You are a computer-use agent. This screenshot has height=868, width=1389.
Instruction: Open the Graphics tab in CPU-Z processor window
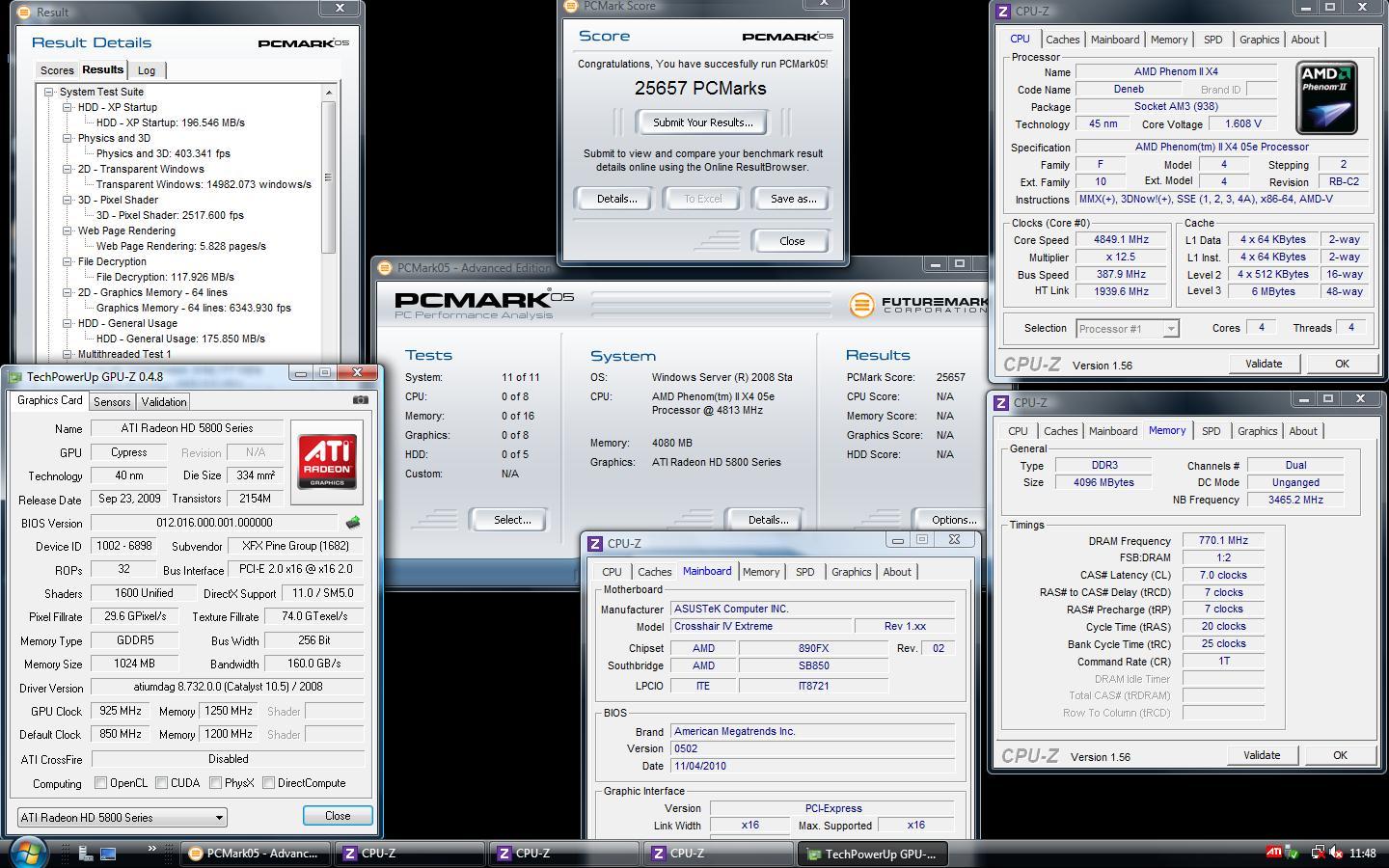(x=1259, y=40)
